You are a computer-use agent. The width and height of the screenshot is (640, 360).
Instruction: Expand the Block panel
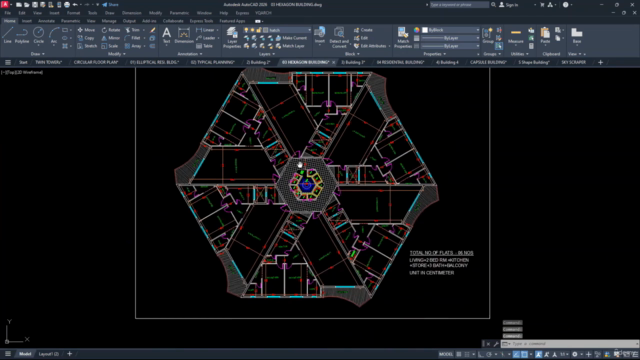[352, 54]
